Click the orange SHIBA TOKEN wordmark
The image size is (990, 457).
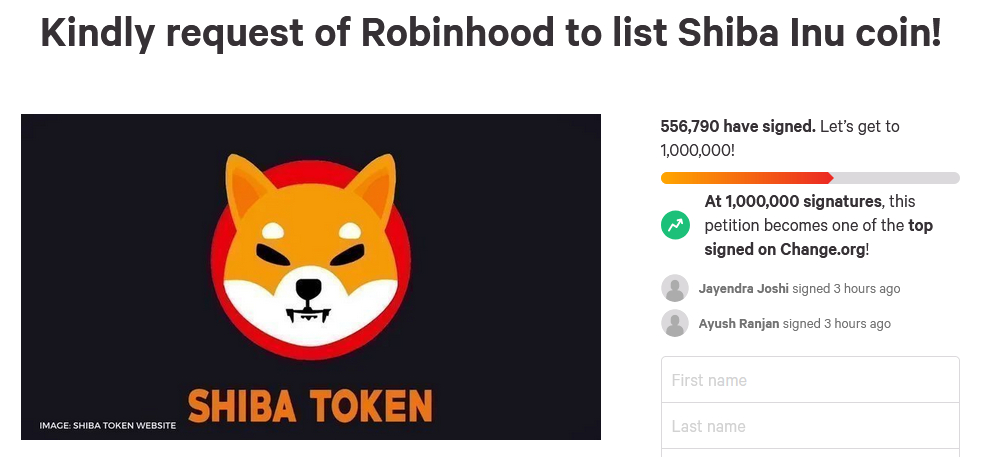[310, 406]
